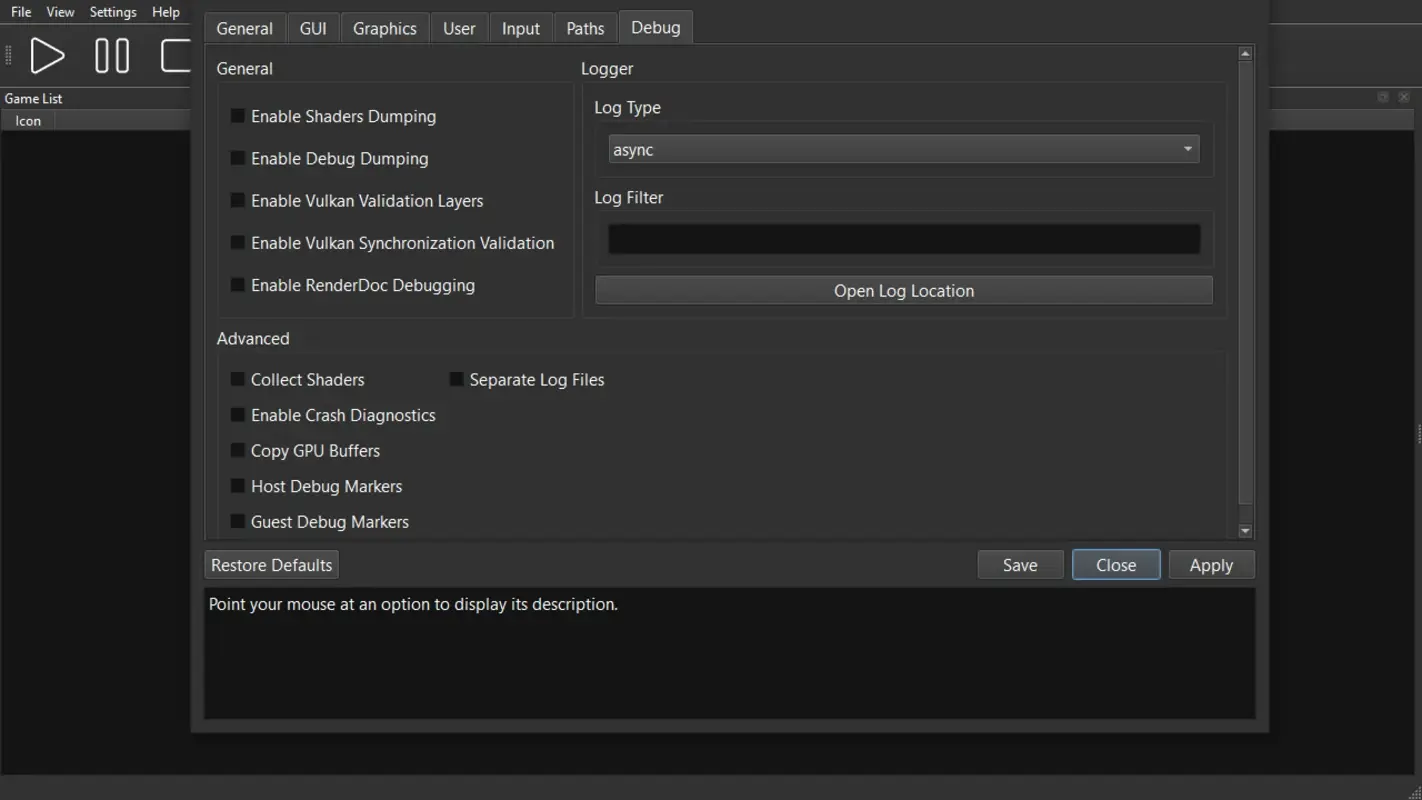Stop emulation using the stop icon

pyautogui.click(x=175, y=56)
